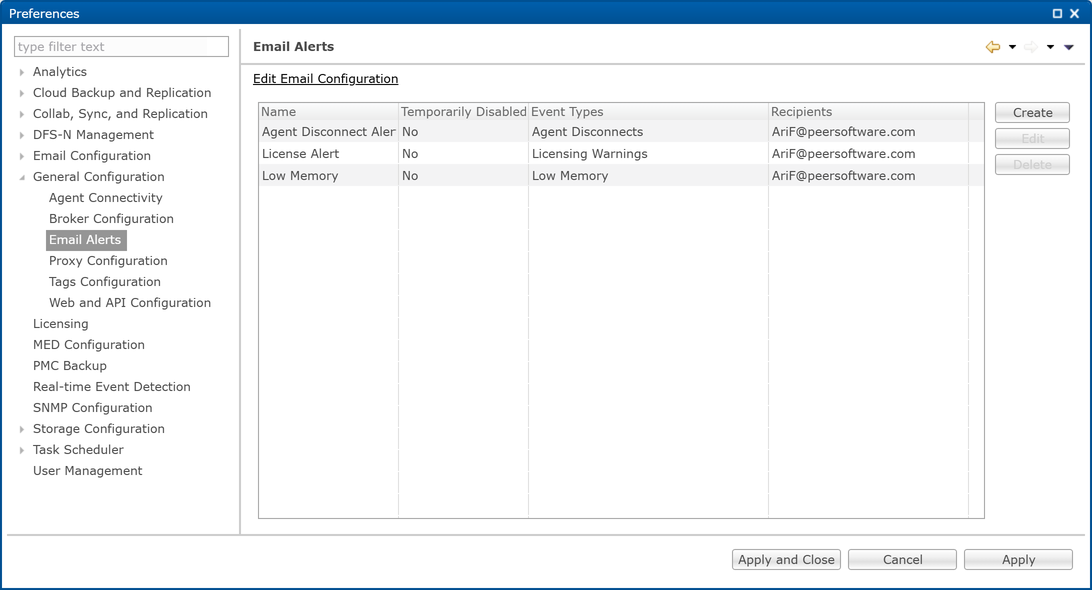Maximize the Preferences window
Image resolution: width=1092 pixels, height=590 pixels.
[1057, 13]
